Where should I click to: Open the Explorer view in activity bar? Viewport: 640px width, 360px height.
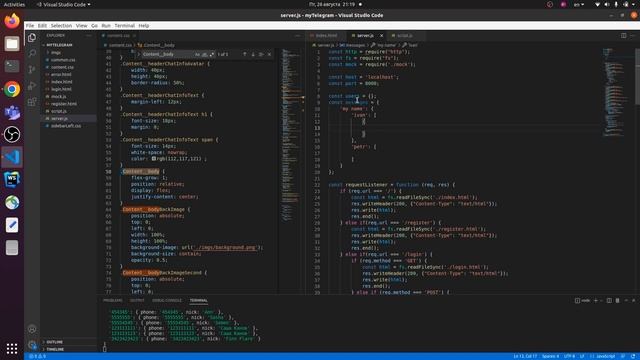point(32,38)
